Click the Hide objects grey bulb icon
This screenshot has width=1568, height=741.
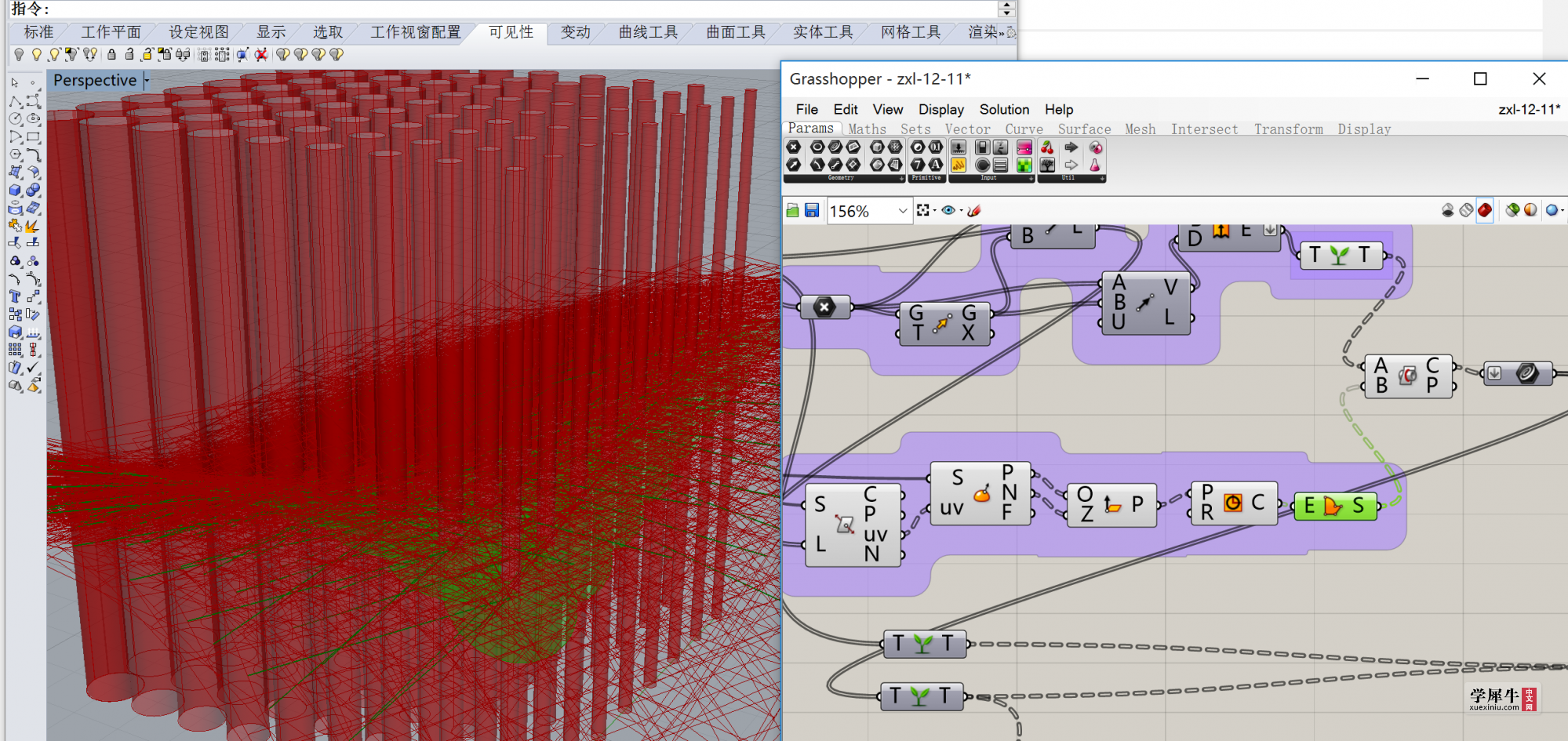pyautogui.click(x=19, y=54)
